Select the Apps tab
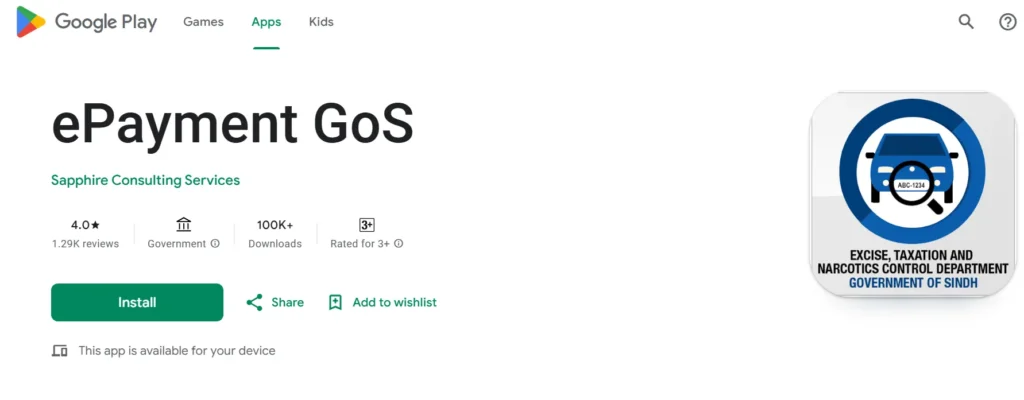Screen dimensions: 1024x400 pyautogui.click(x=265, y=22)
